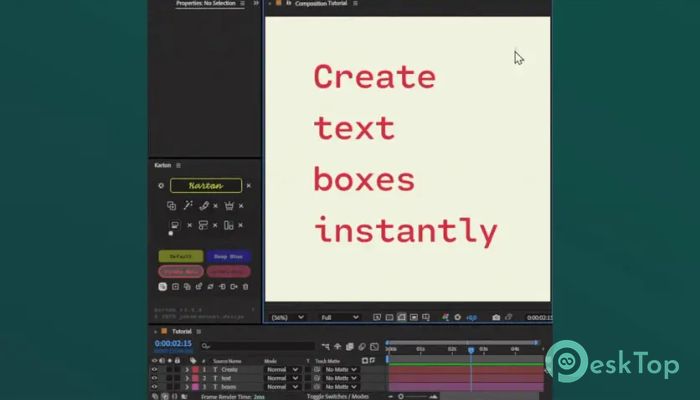Click the refresh preset icon
The height and width of the screenshot is (400, 700).
click(210, 287)
